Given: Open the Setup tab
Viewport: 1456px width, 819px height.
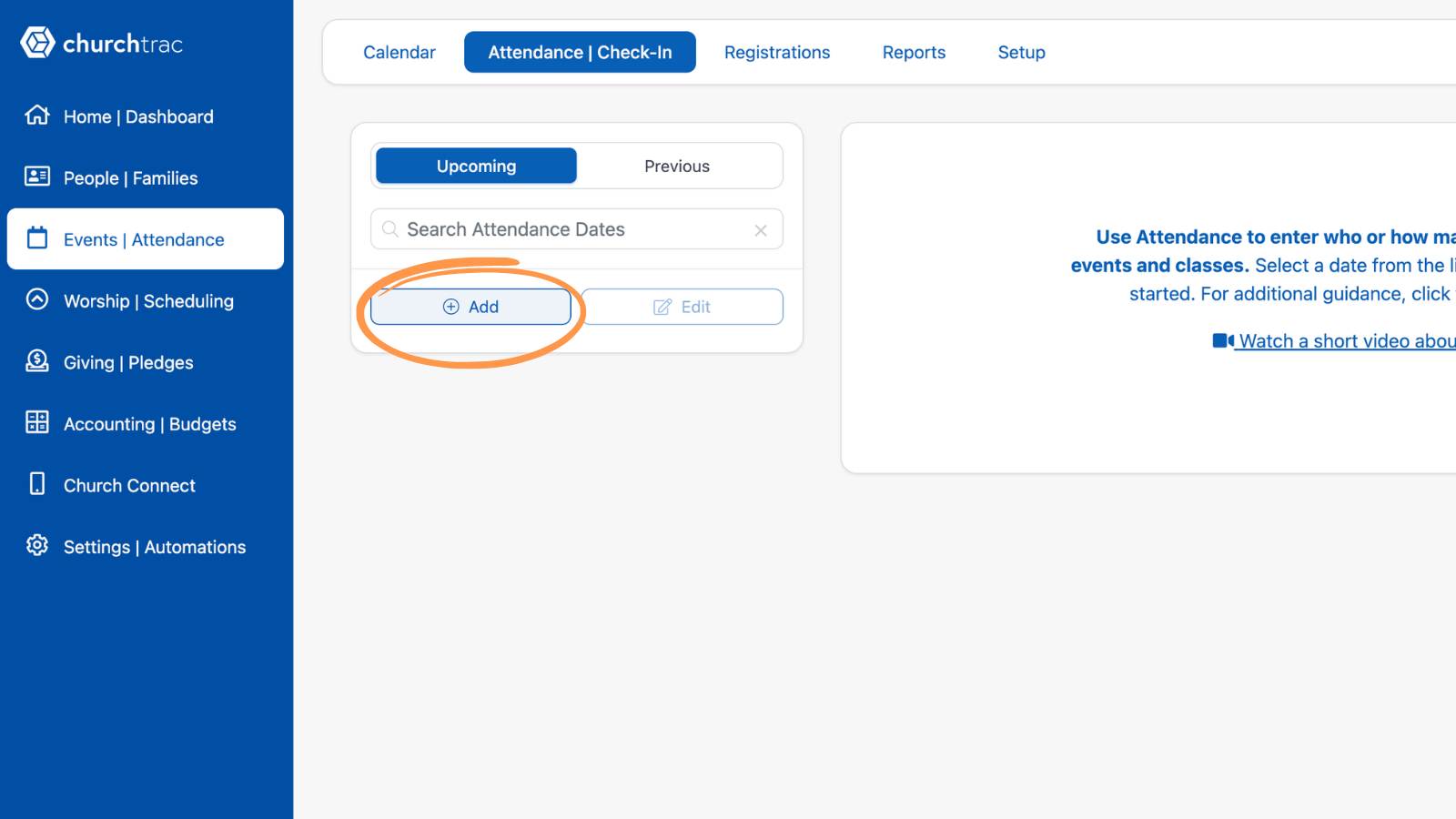Looking at the screenshot, I should [x=1021, y=52].
